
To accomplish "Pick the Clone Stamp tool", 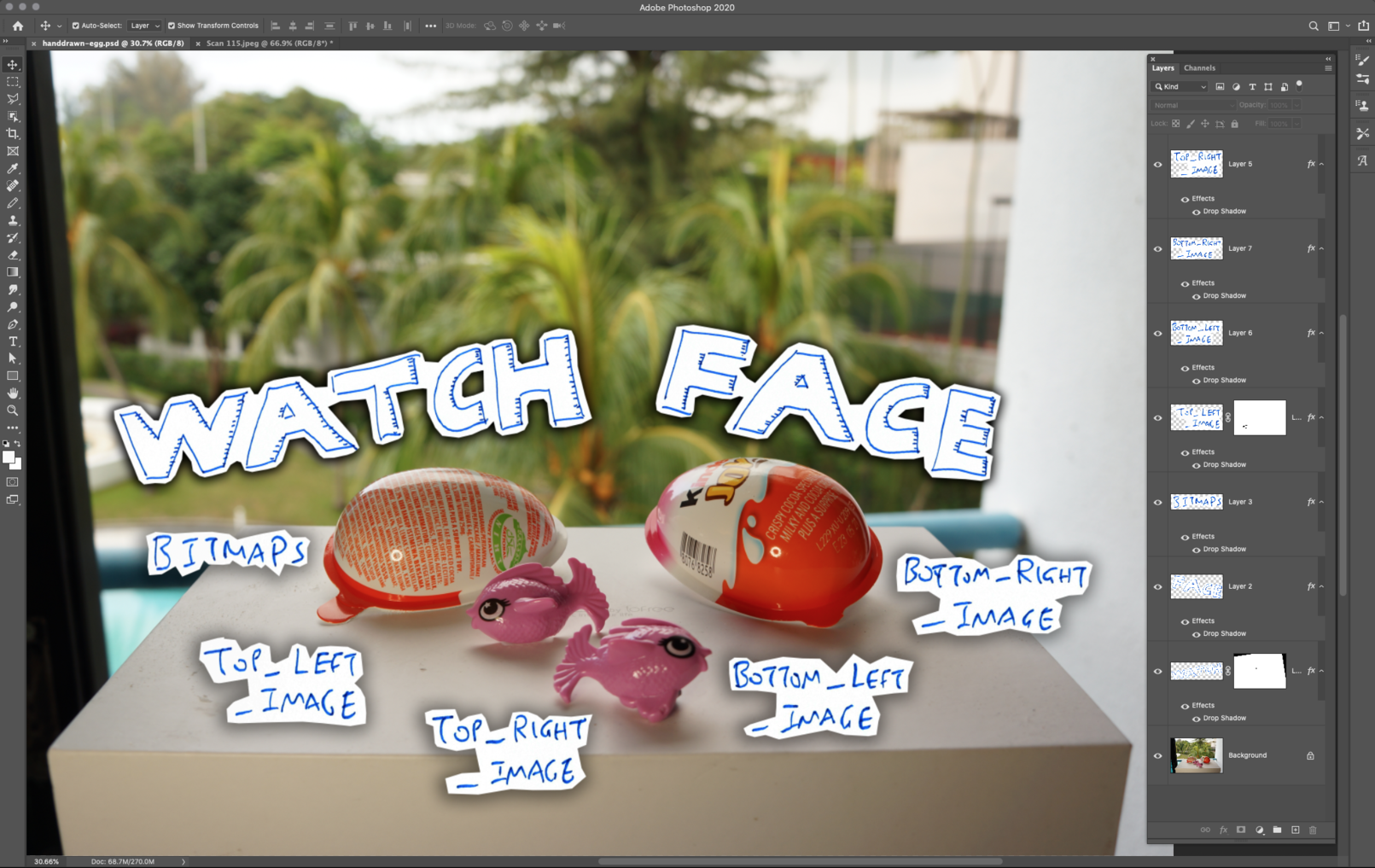I will (x=13, y=221).
